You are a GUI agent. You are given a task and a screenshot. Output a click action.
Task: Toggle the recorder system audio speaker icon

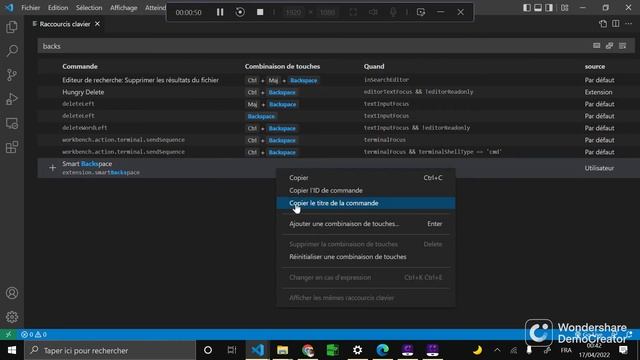pos(373,12)
